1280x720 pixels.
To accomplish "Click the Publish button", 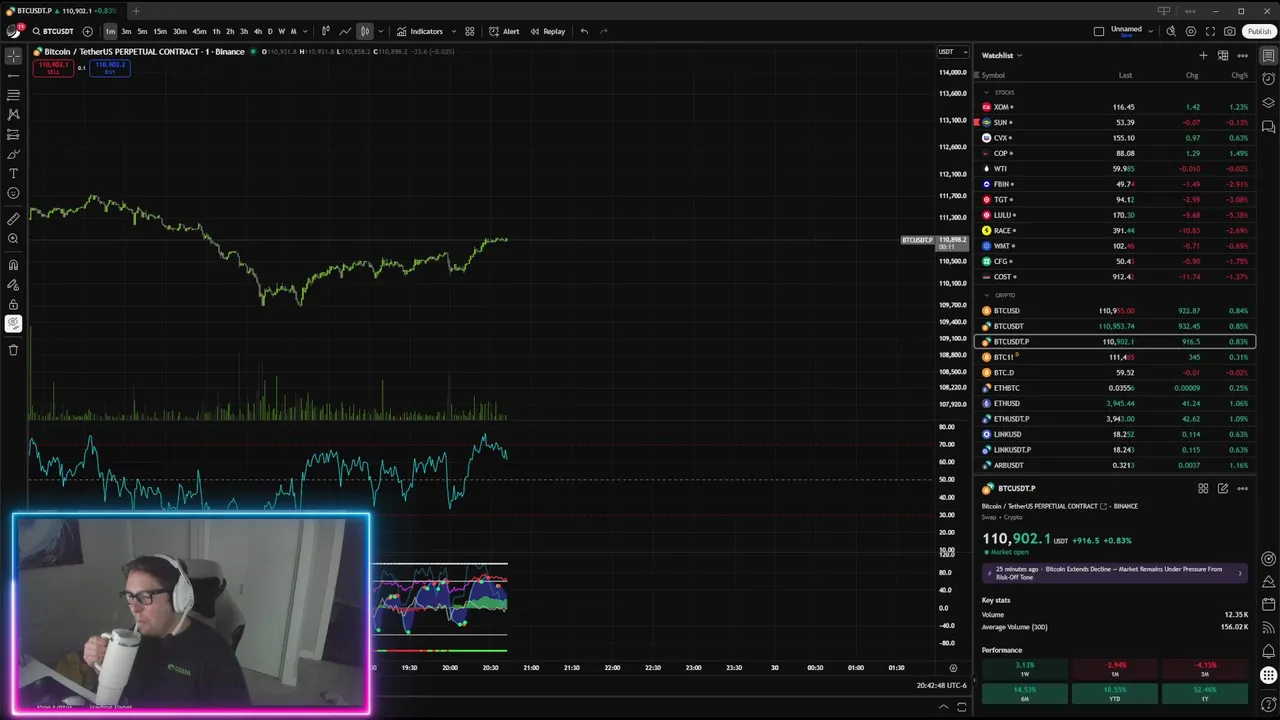I will [x=1259, y=31].
